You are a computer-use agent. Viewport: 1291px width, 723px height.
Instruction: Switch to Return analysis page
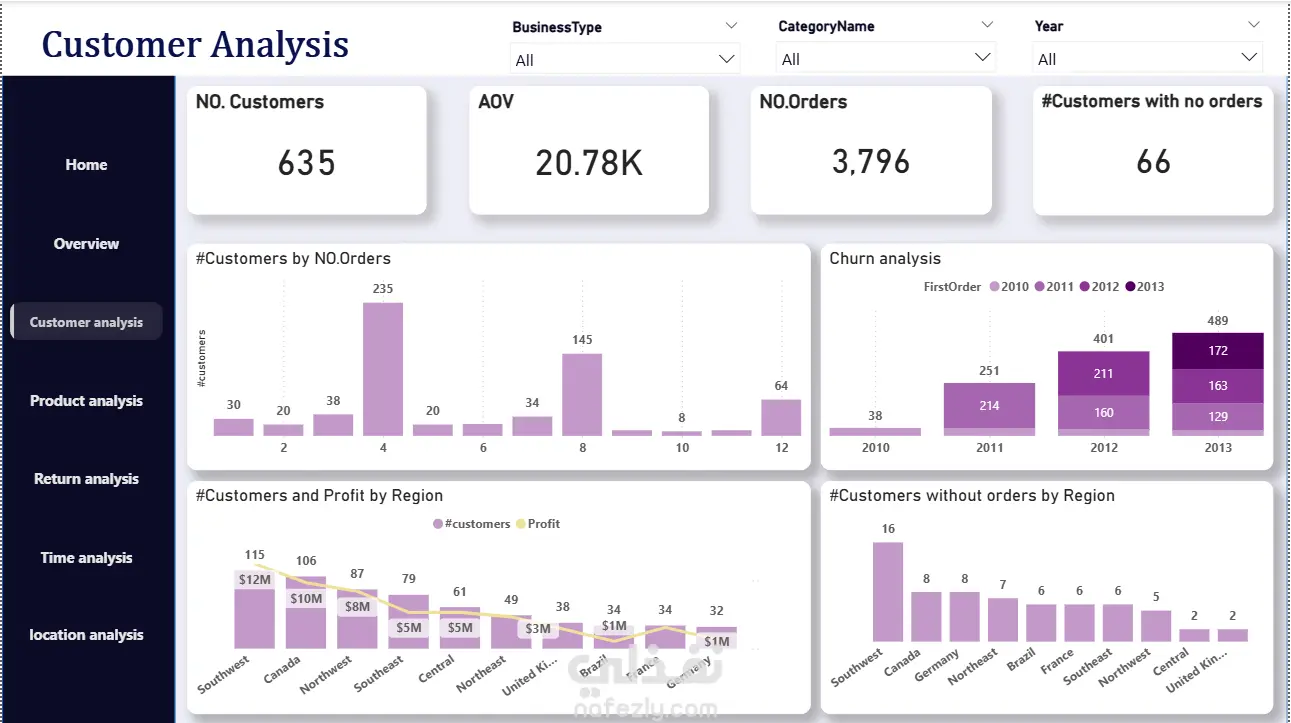[86, 479]
